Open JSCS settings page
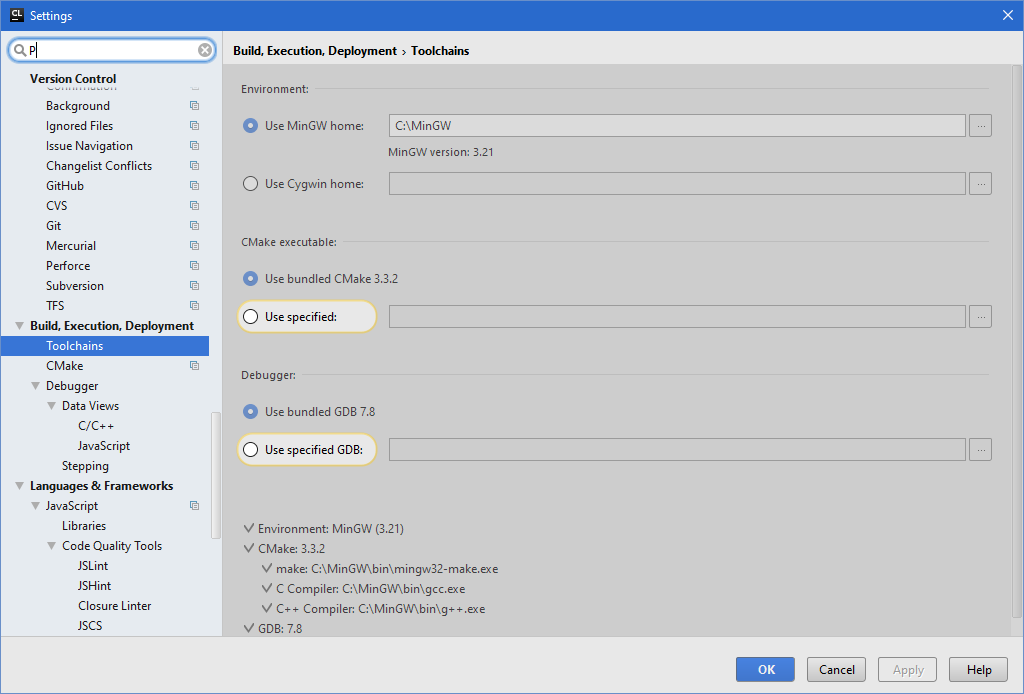Viewport: 1024px width, 694px height. 90,625
